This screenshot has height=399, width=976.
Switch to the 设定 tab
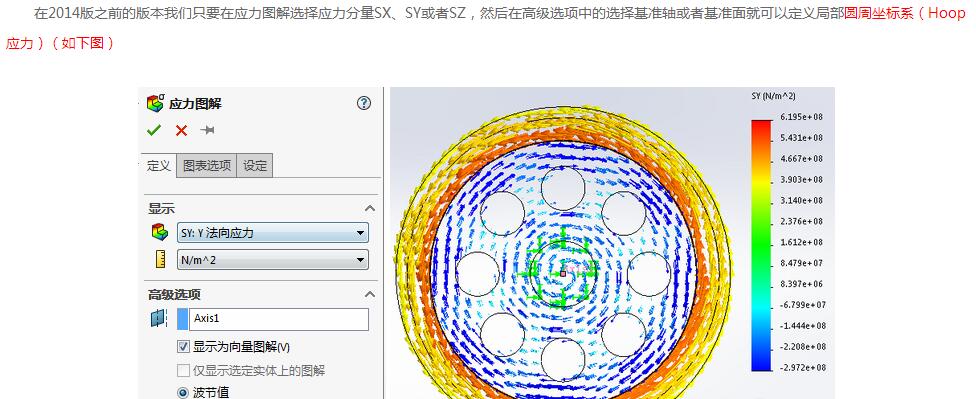click(255, 166)
